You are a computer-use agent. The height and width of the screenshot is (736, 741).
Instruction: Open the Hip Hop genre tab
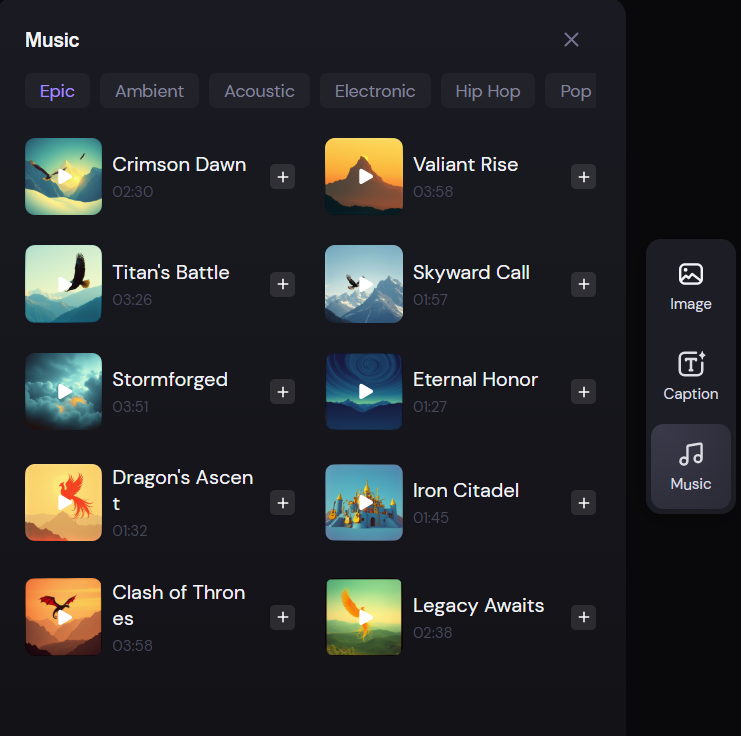tap(488, 91)
